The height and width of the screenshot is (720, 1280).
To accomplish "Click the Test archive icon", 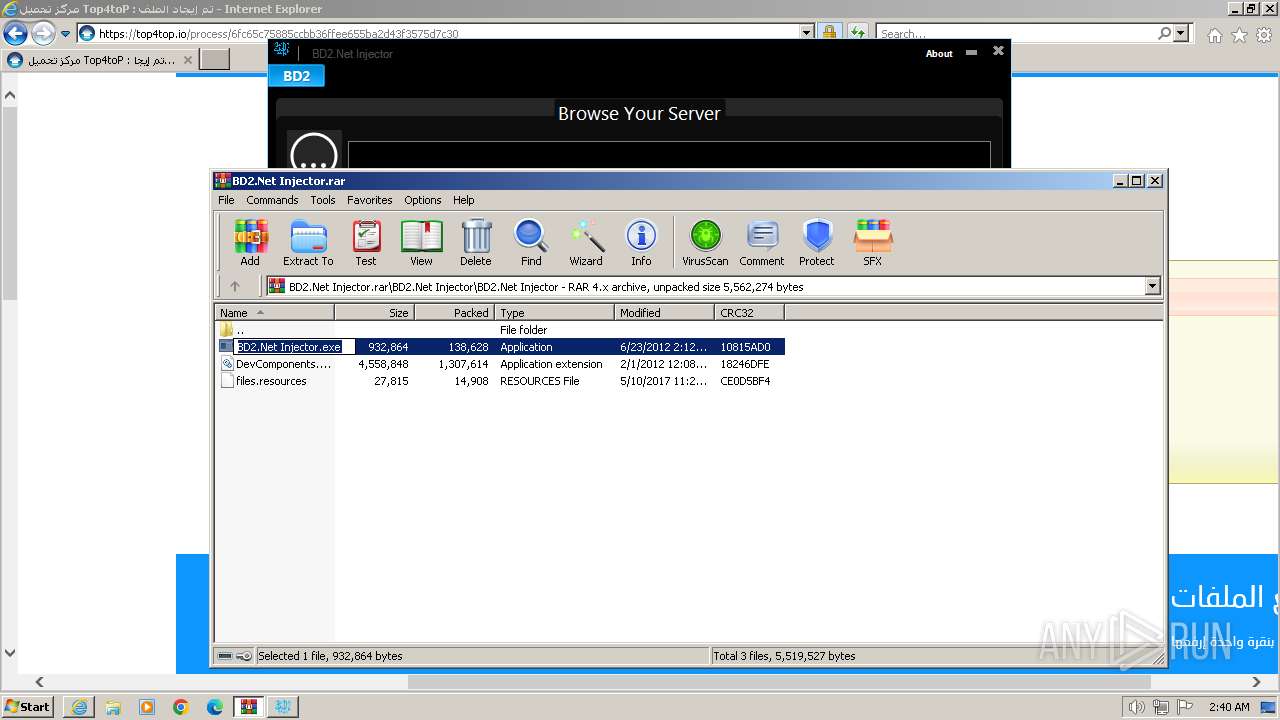I will pyautogui.click(x=366, y=243).
